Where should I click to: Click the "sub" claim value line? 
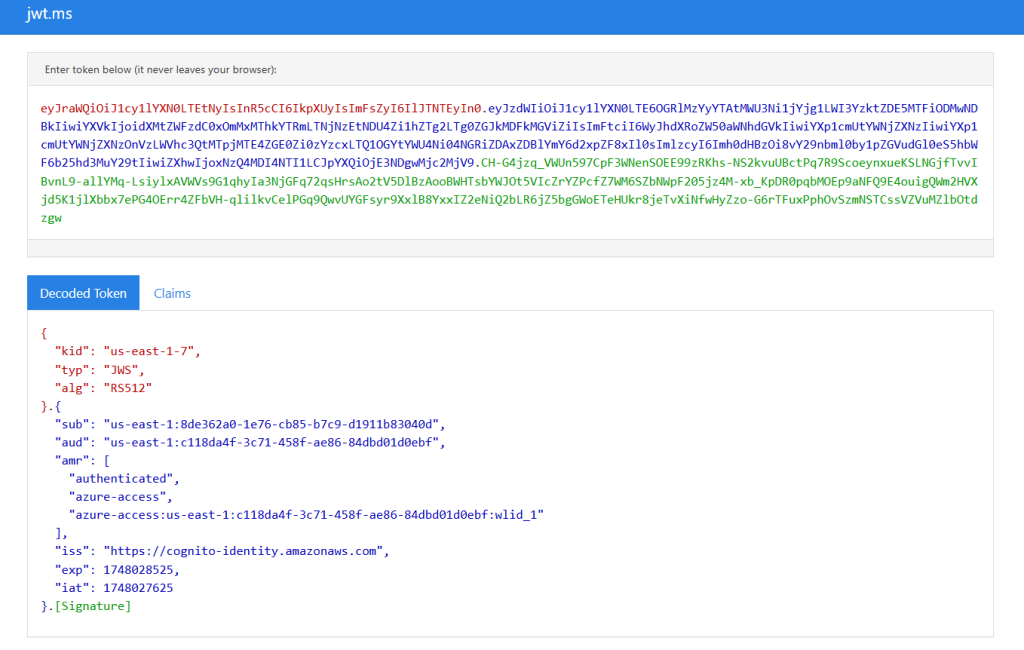click(x=250, y=425)
